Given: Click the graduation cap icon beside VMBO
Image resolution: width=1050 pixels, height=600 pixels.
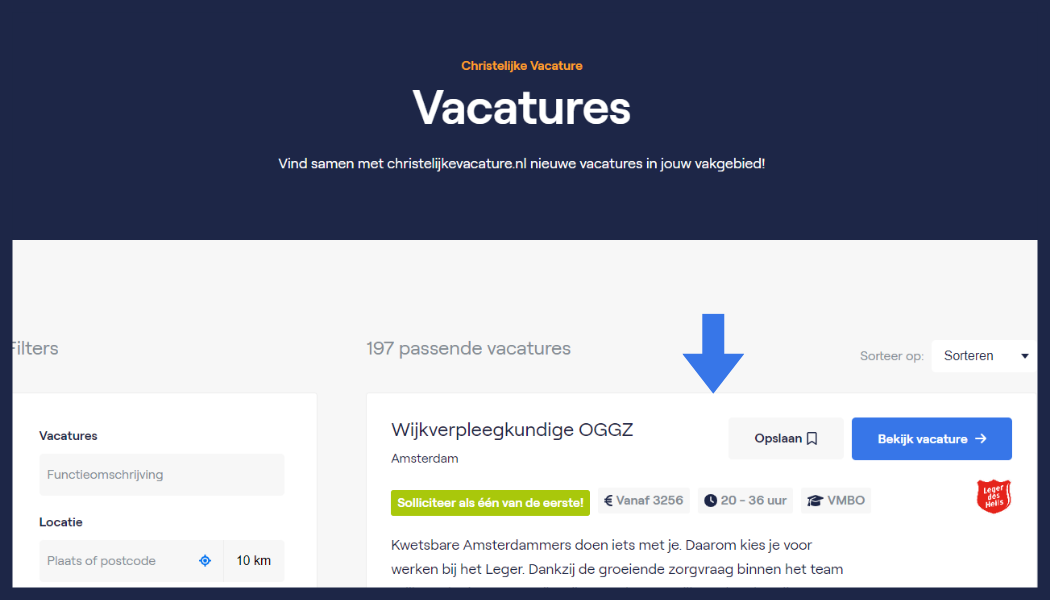Looking at the screenshot, I should coord(814,500).
